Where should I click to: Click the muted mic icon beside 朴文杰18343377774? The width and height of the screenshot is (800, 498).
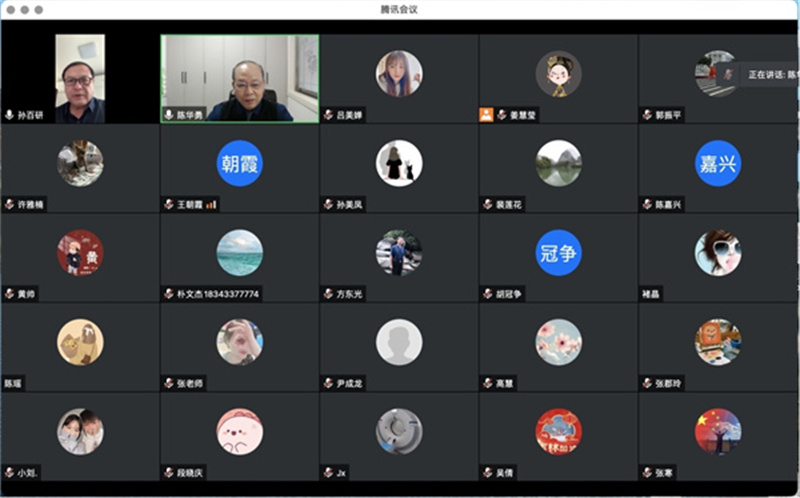[169, 294]
